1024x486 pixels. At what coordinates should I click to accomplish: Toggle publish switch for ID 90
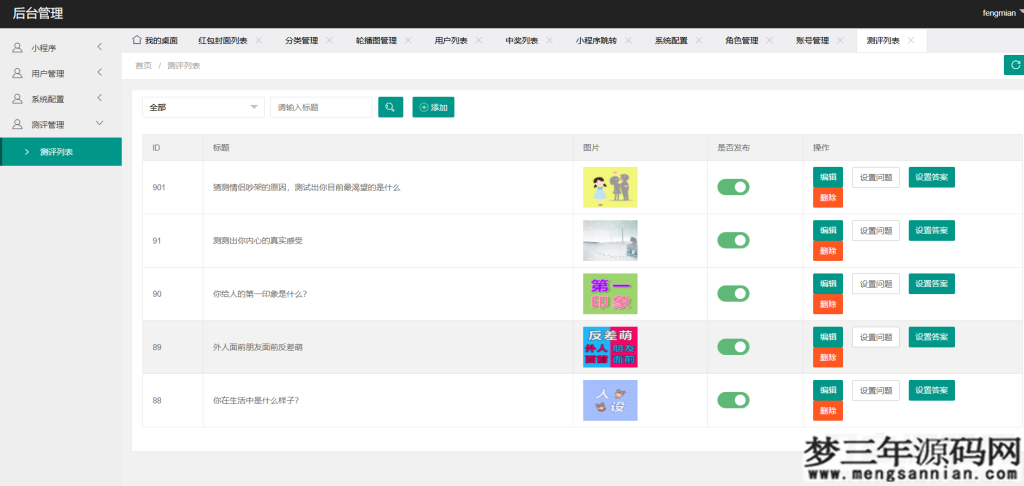point(733,293)
